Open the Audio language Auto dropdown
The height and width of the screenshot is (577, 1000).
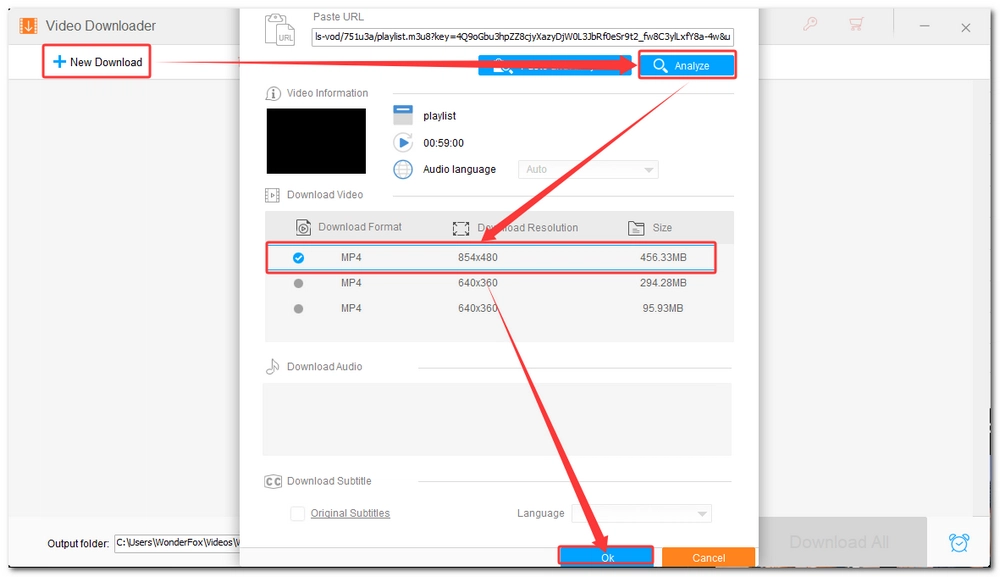[588, 170]
